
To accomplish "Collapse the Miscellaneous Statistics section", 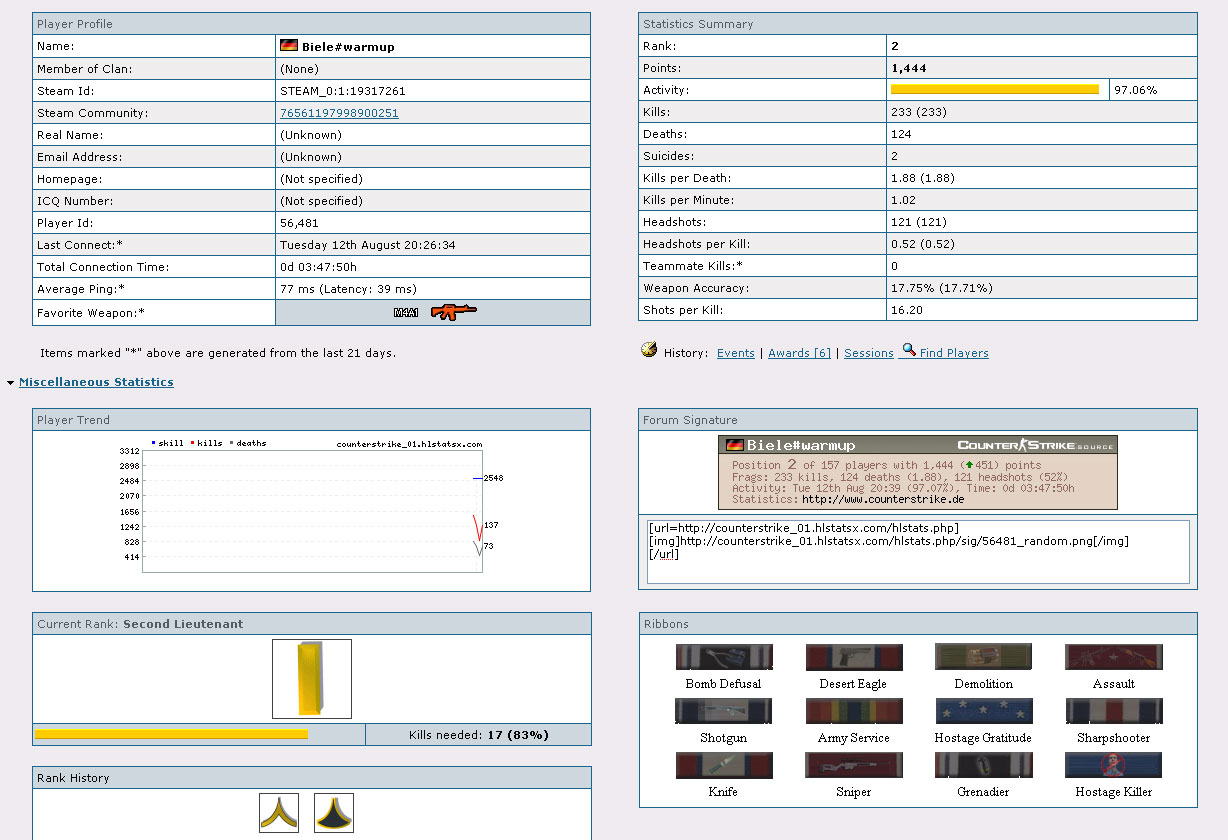I will (x=96, y=382).
